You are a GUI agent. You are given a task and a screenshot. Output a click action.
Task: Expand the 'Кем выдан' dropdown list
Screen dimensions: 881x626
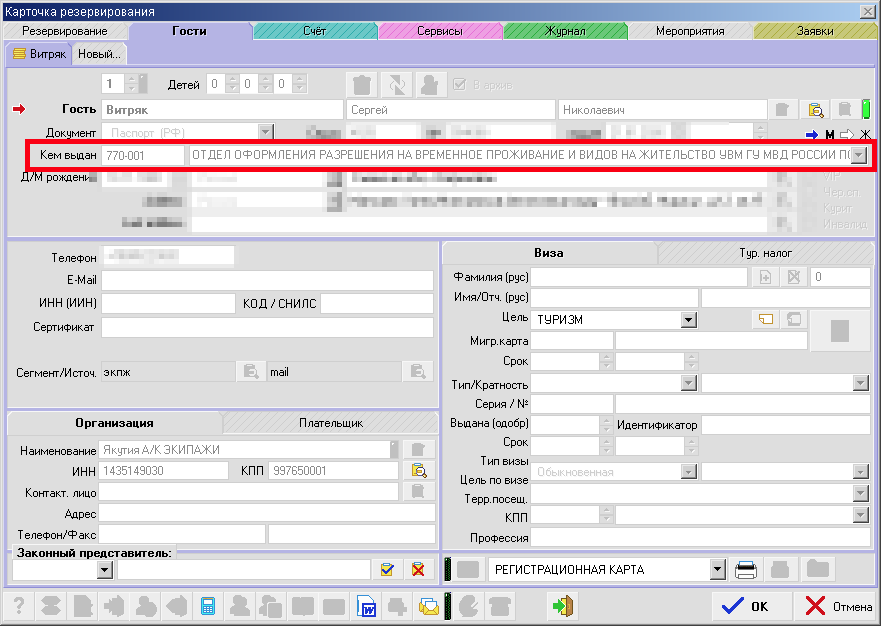859,156
